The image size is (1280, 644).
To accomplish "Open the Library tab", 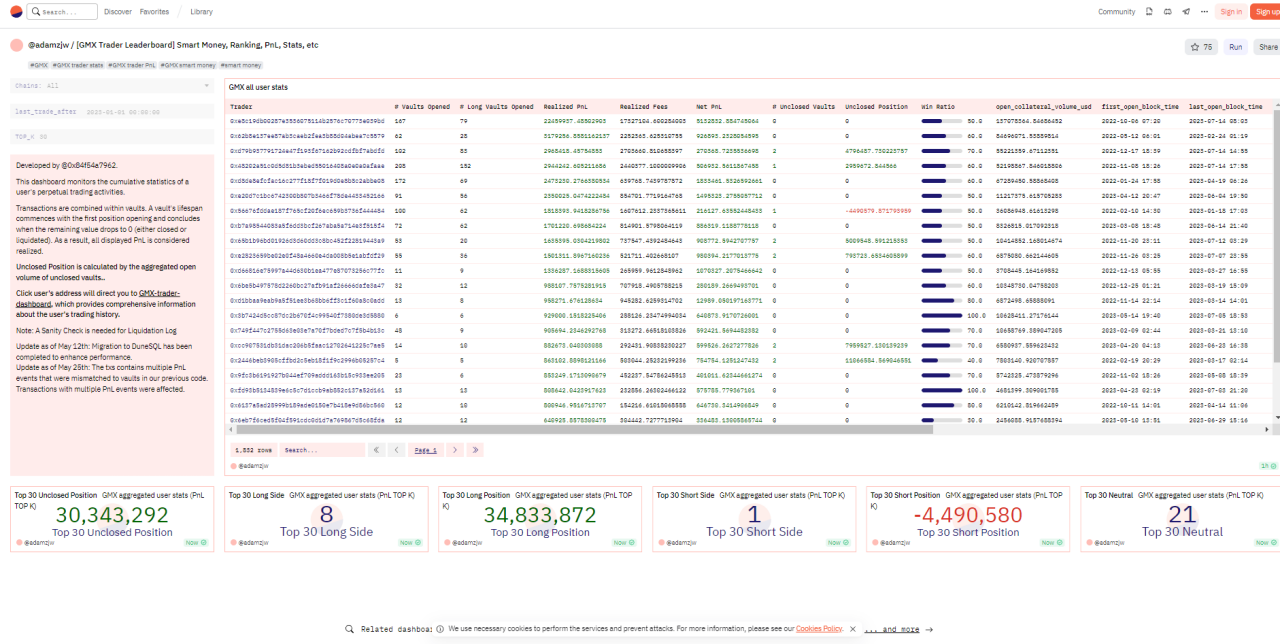I will point(201,12).
